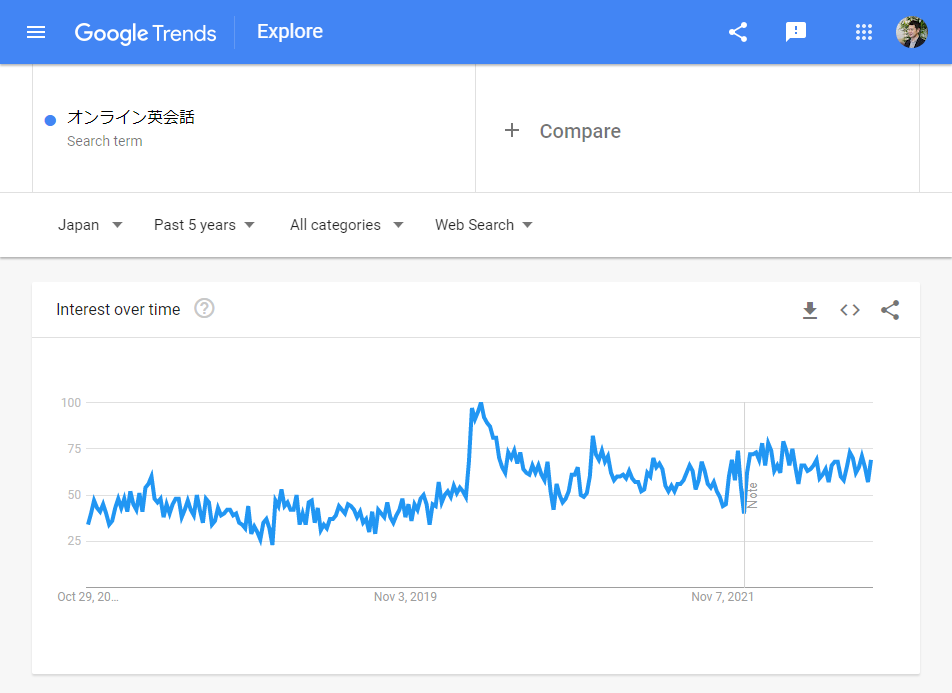The height and width of the screenshot is (693, 952).
Task: Click the plus icon beside Compare
Action: point(512,131)
